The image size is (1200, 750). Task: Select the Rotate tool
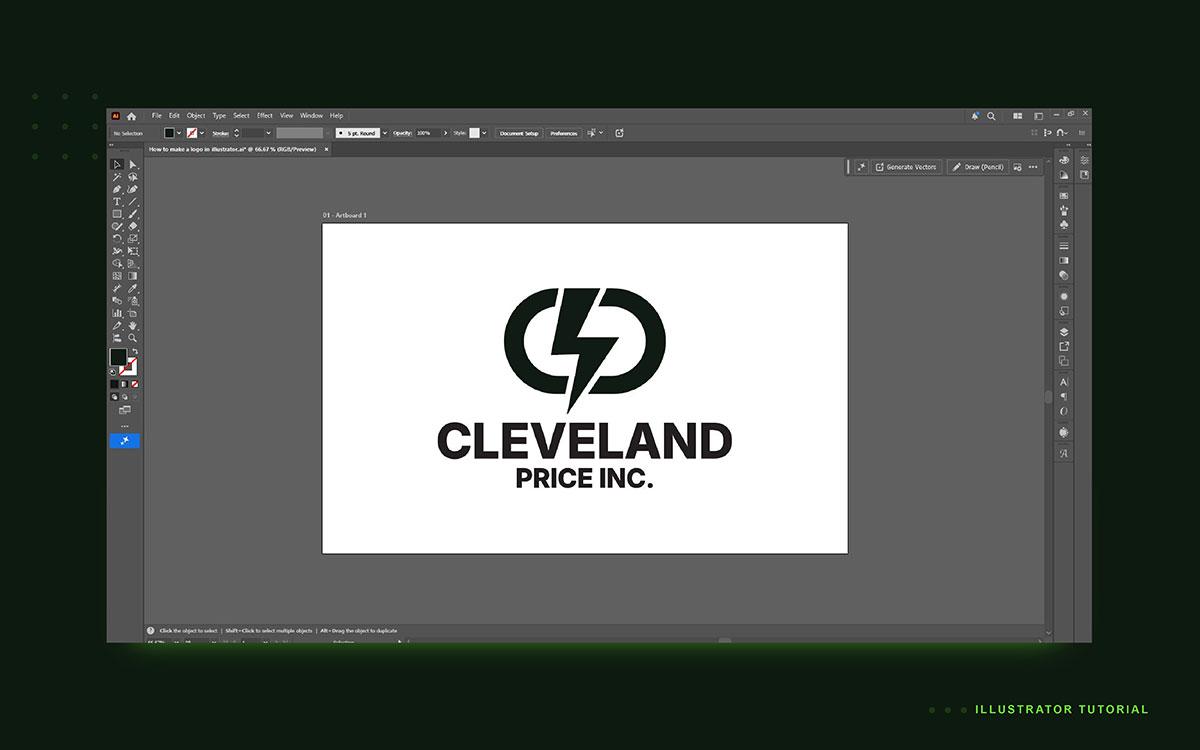117,239
